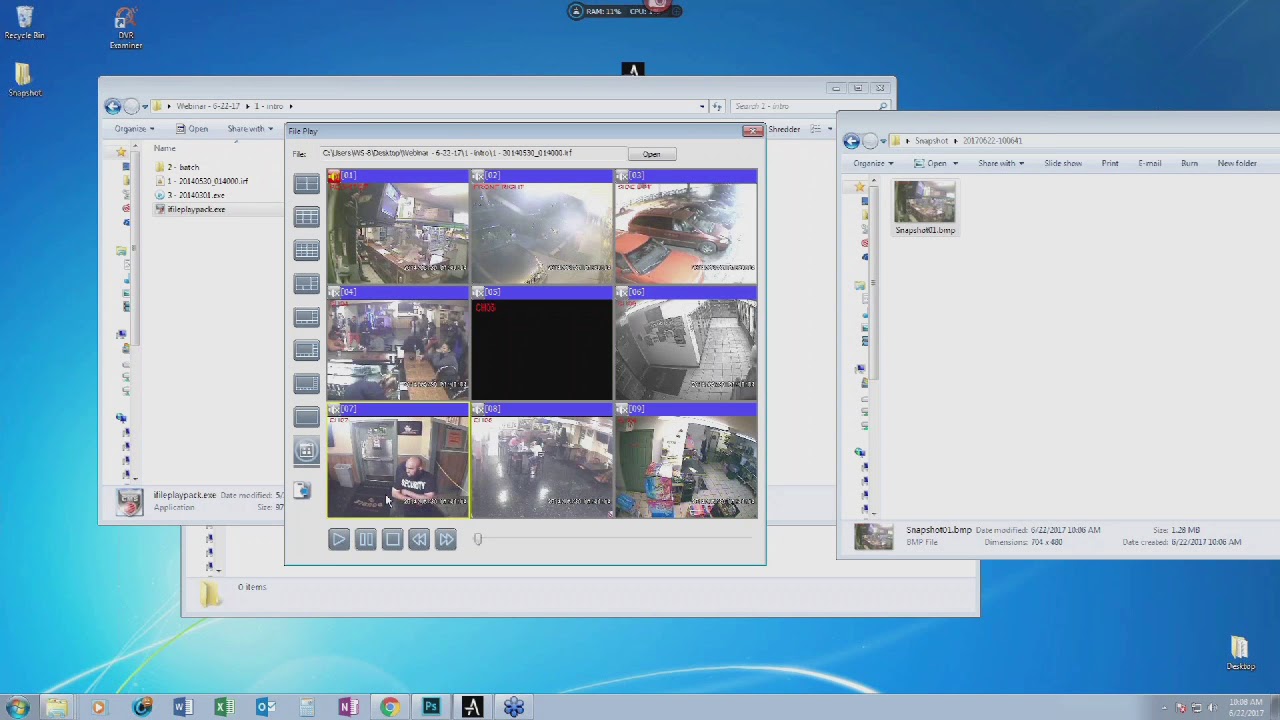
Task: Expand Open dropdown arrow in Snapshot window
Action: (955, 163)
